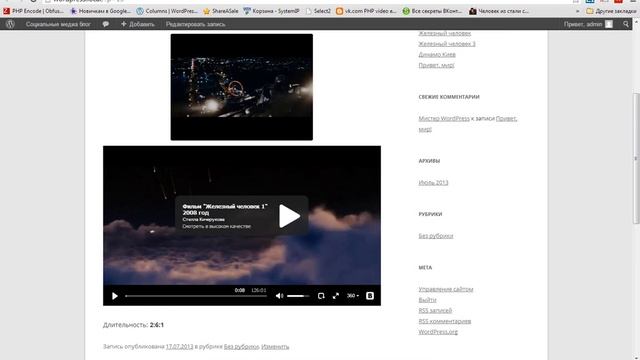Visit the WordPress.org link

pos(438,332)
